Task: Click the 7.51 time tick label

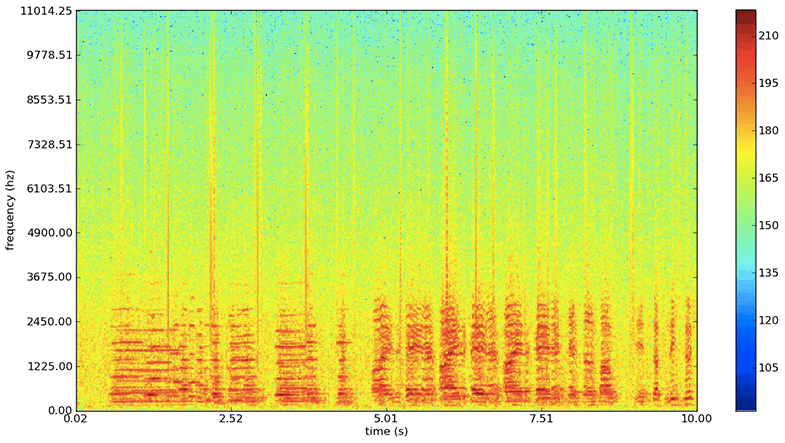Action: pyautogui.click(x=542, y=418)
